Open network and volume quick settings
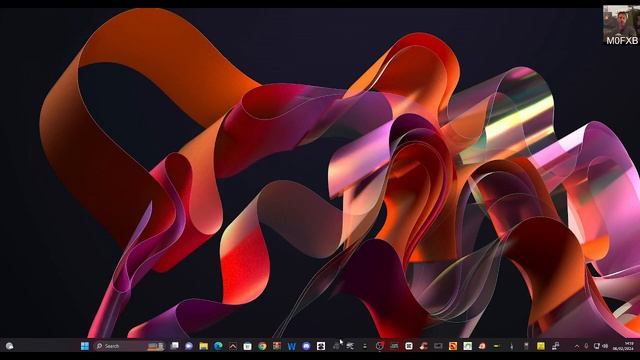Image resolution: width=640 pixels, height=360 pixels. [x=600, y=346]
